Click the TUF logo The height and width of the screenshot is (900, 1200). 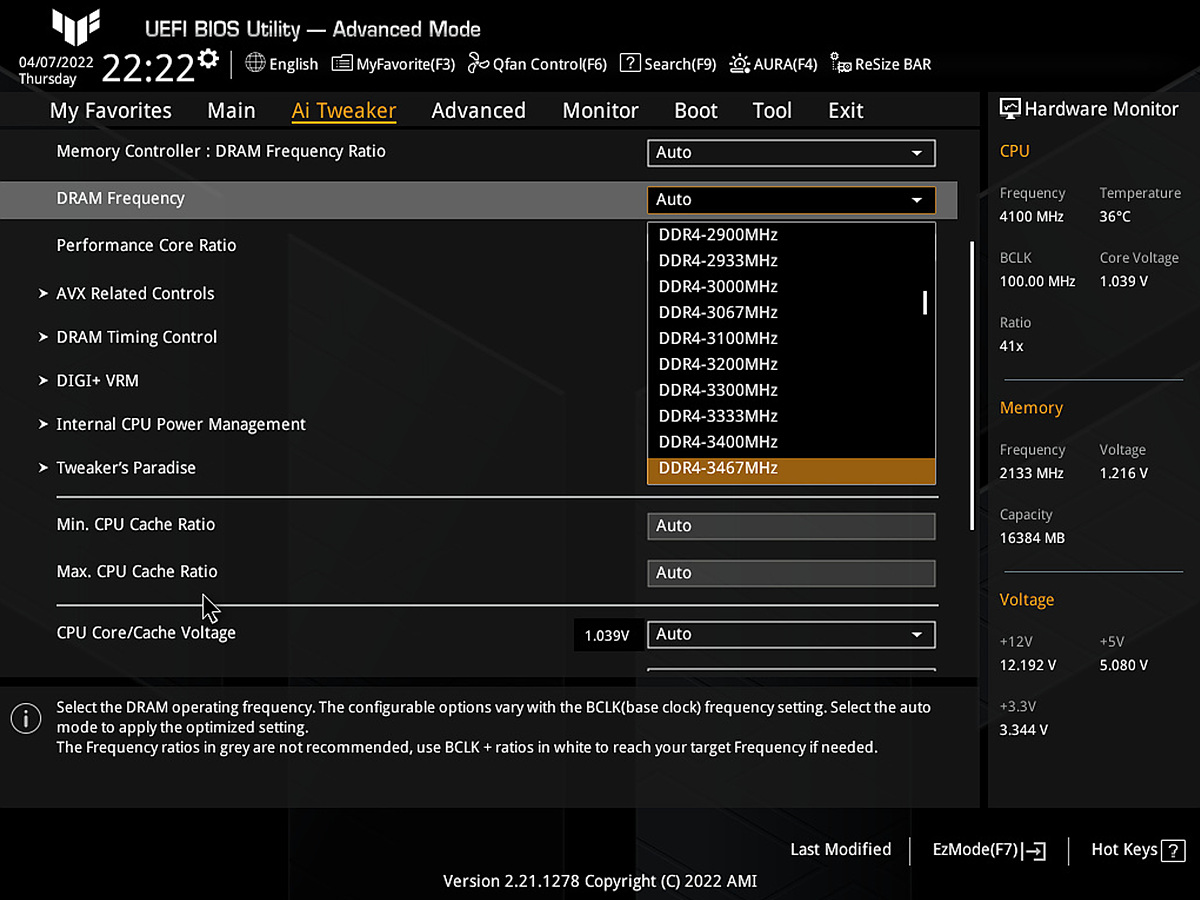click(76, 28)
